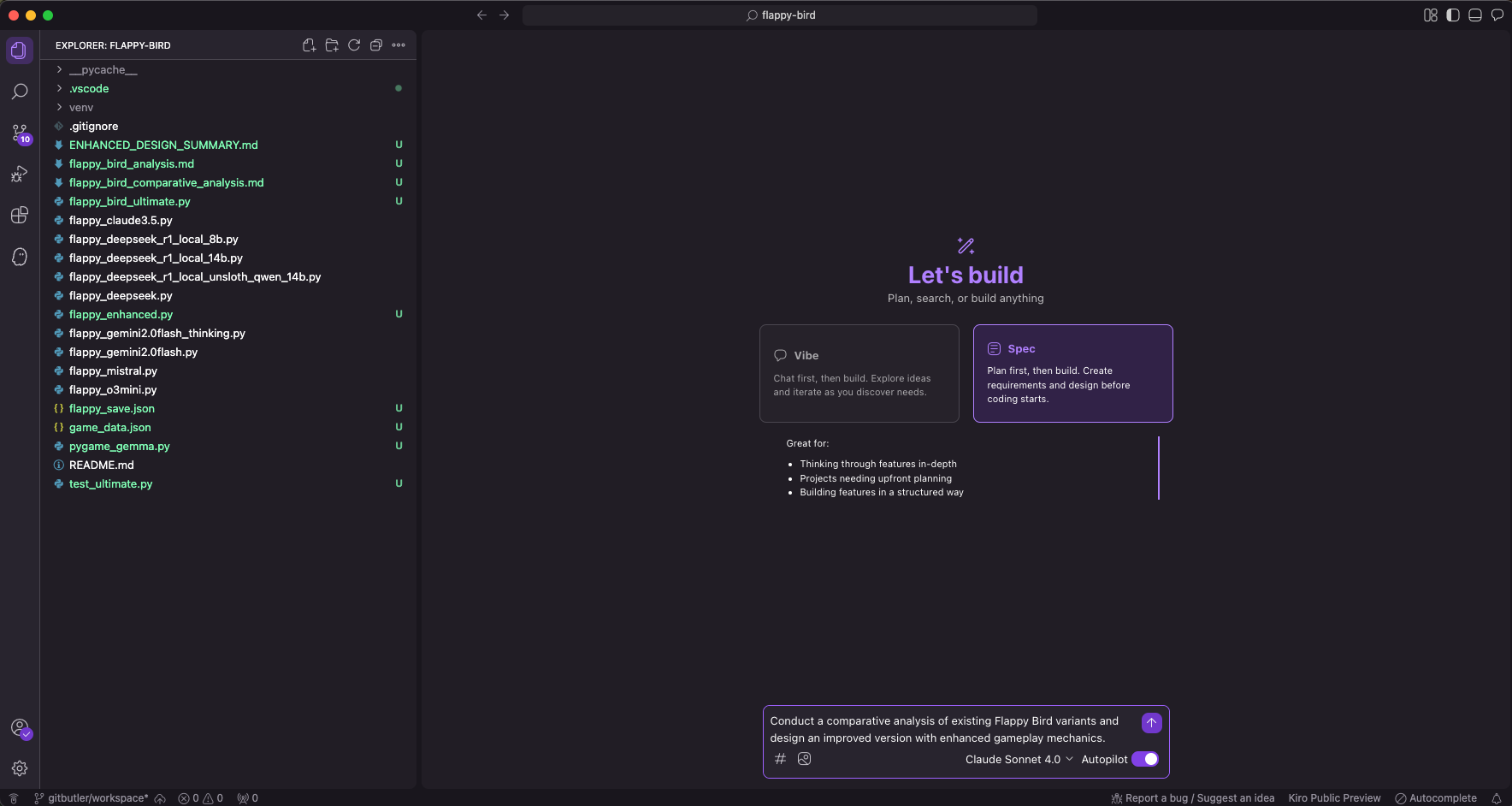
Task: Open flappy_gemini2.0flash_thinking.py
Action: 228,334
